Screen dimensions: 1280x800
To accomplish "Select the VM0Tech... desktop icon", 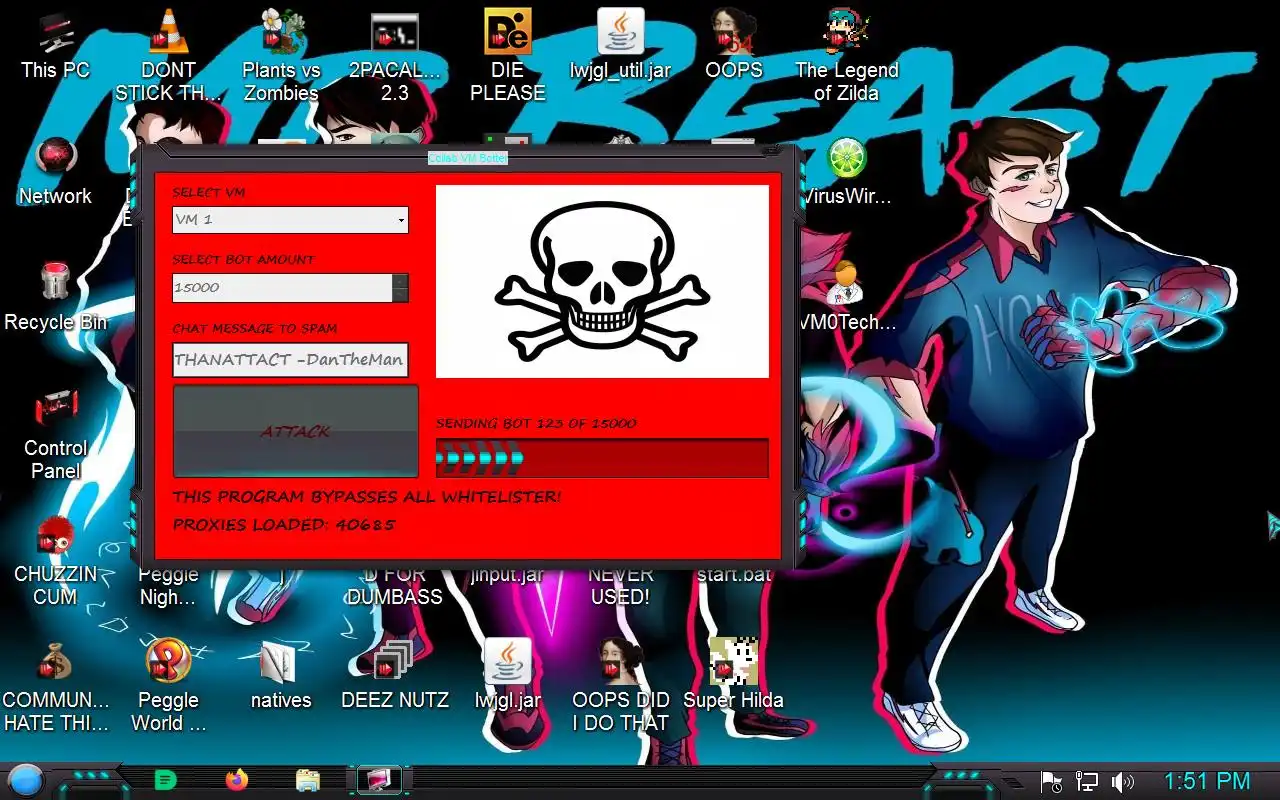I will click(x=846, y=296).
